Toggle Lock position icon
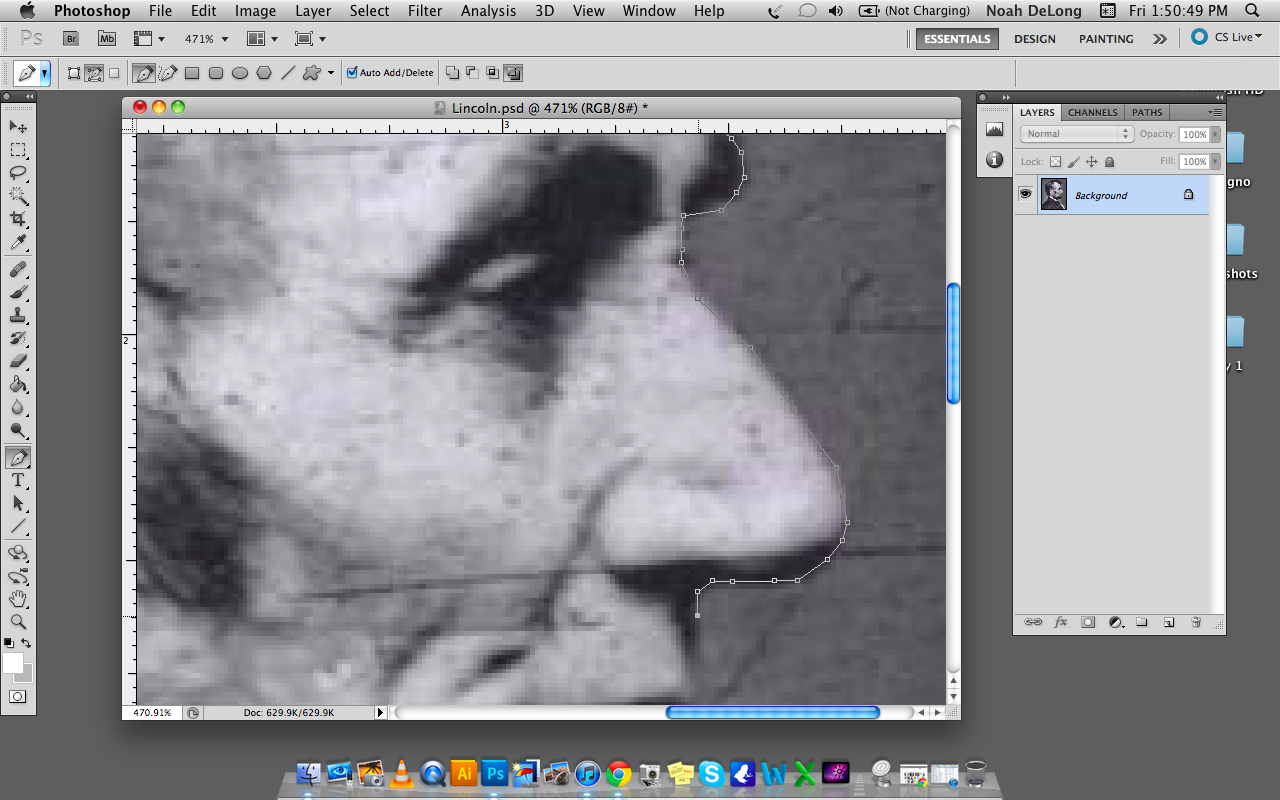The height and width of the screenshot is (800, 1280). coord(1091,161)
